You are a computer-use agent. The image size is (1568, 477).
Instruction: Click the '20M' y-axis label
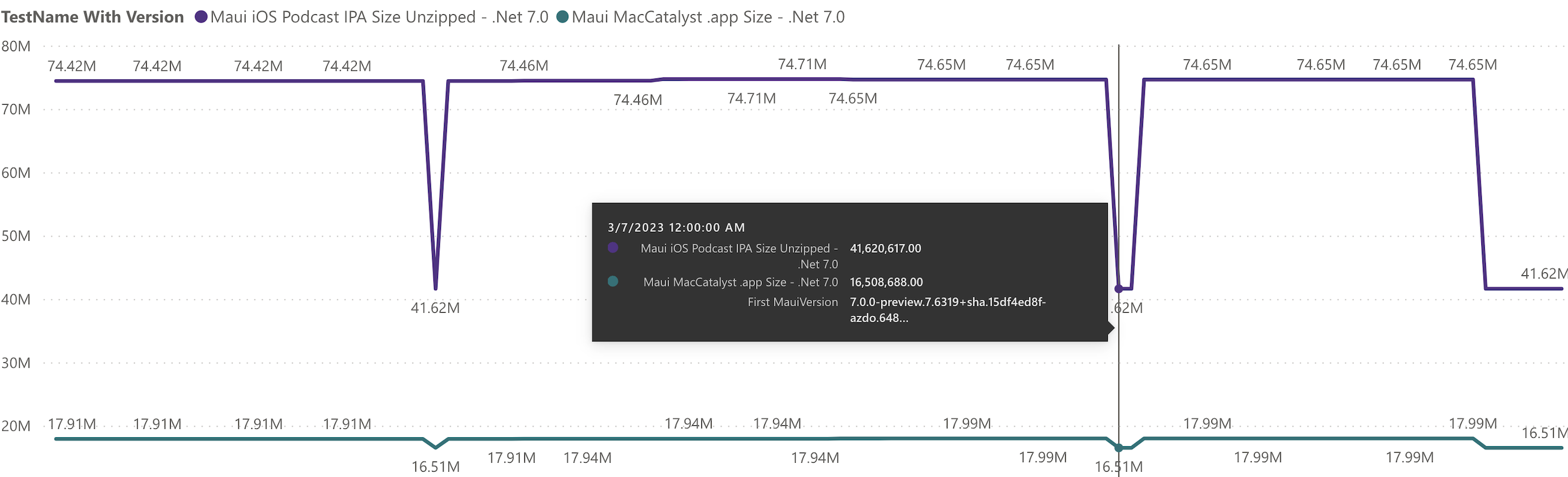pyautogui.click(x=16, y=426)
